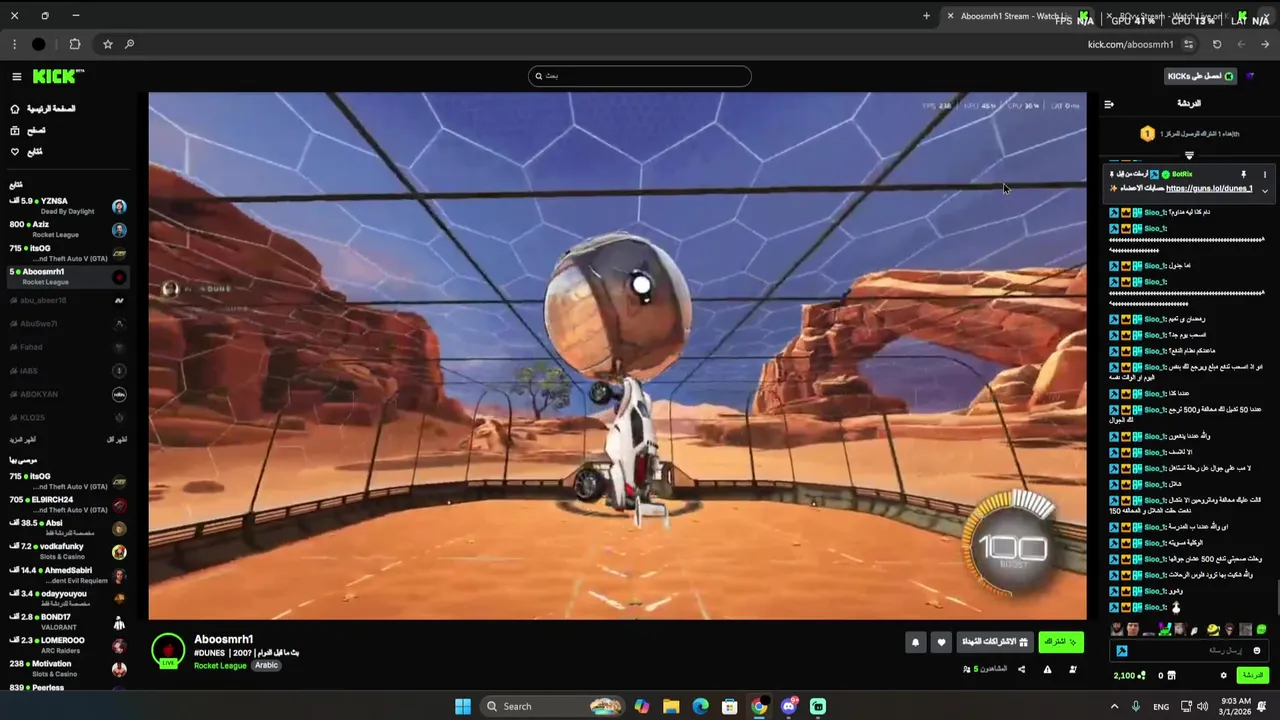Toggle follow heart for Aboosmrh1

941,642
